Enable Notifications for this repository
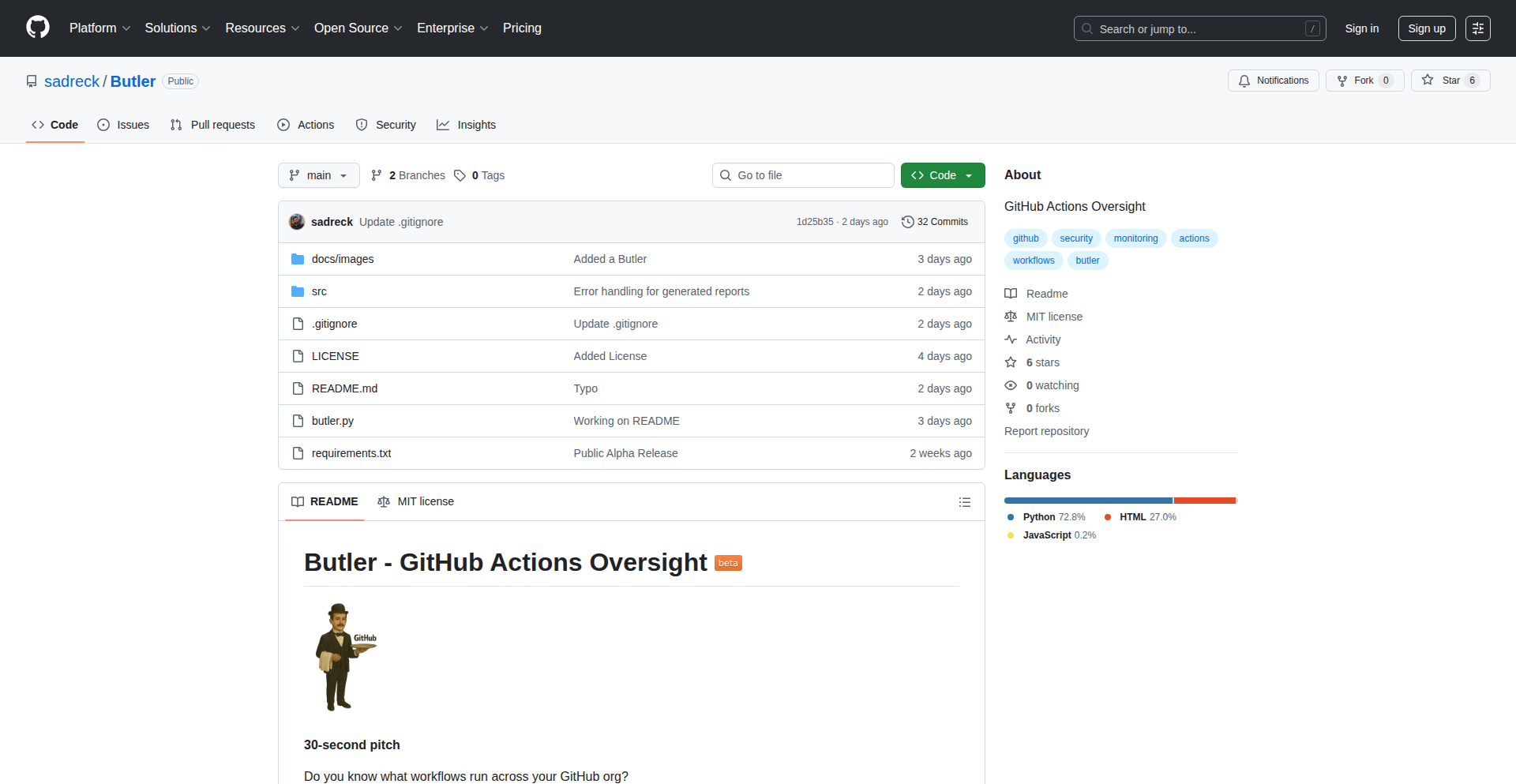This screenshot has width=1516, height=784. click(x=1273, y=81)
